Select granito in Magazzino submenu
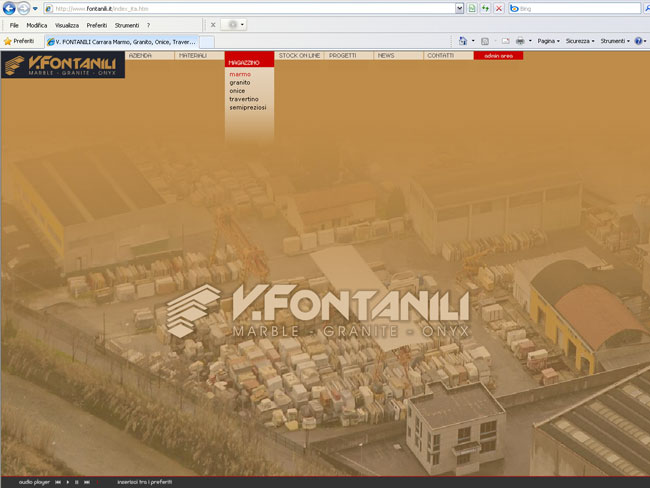Viewport: 650px width, 488px height. [240, 83]
